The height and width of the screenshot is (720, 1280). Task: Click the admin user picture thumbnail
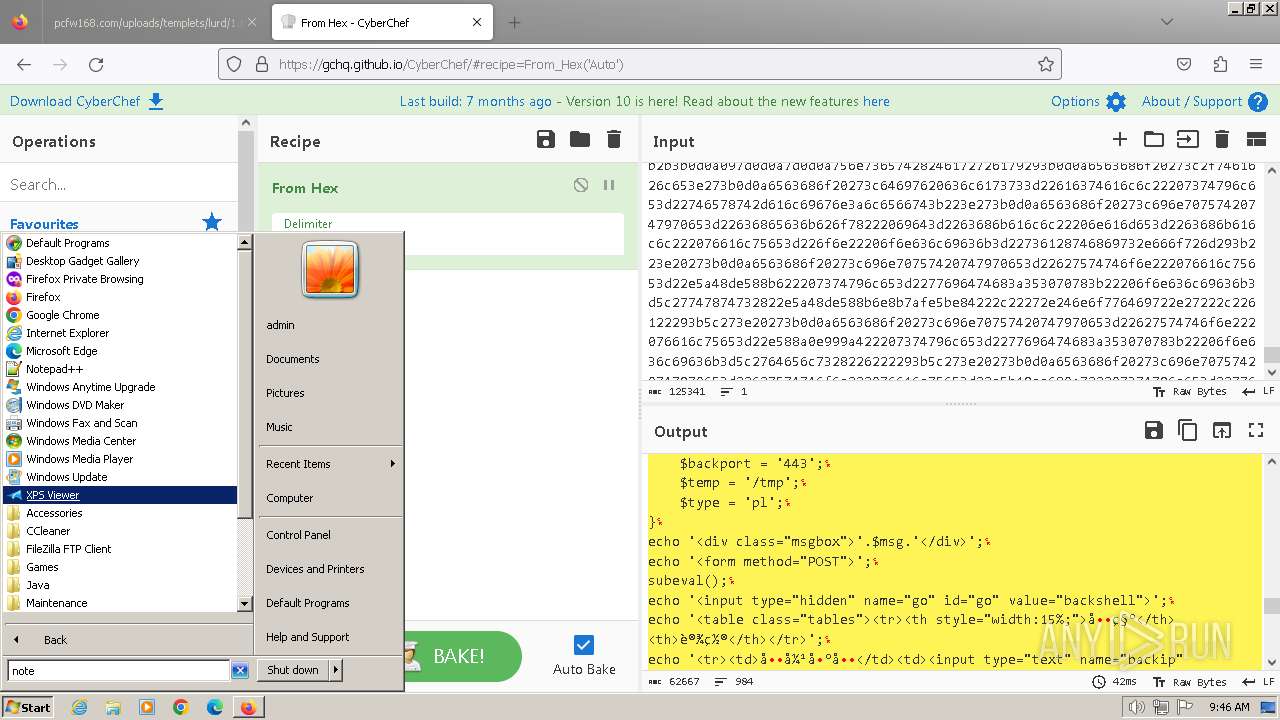click(330, 270)
